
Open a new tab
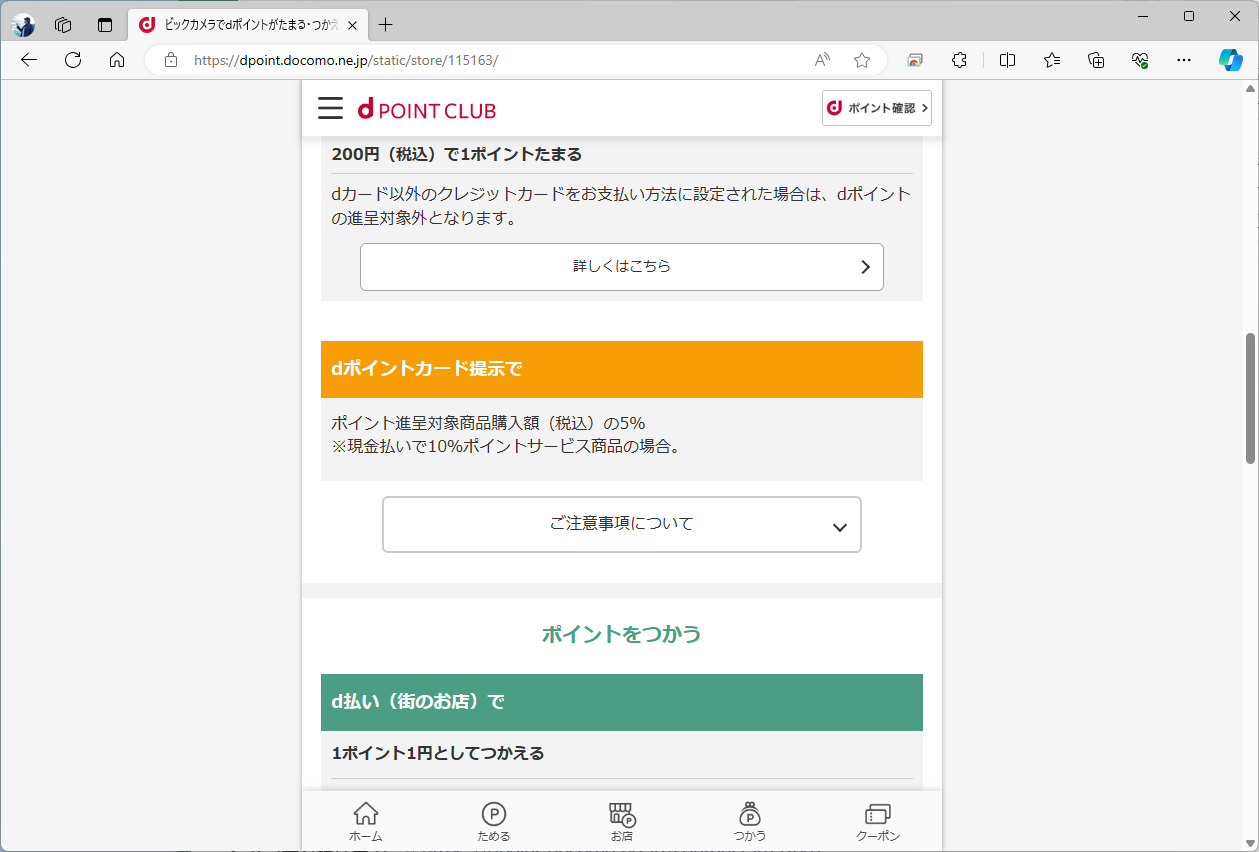[x=386, y=25]
